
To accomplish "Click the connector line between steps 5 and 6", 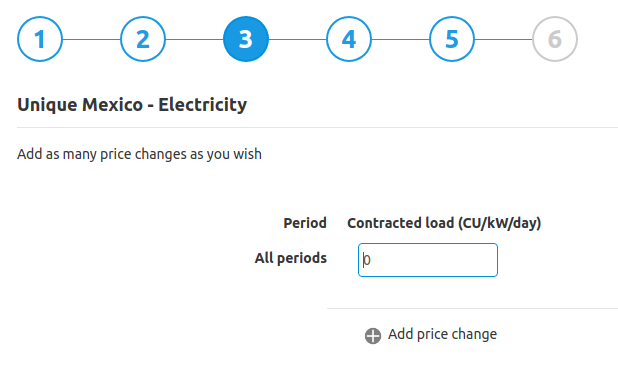I will click(x=503, y=39).
